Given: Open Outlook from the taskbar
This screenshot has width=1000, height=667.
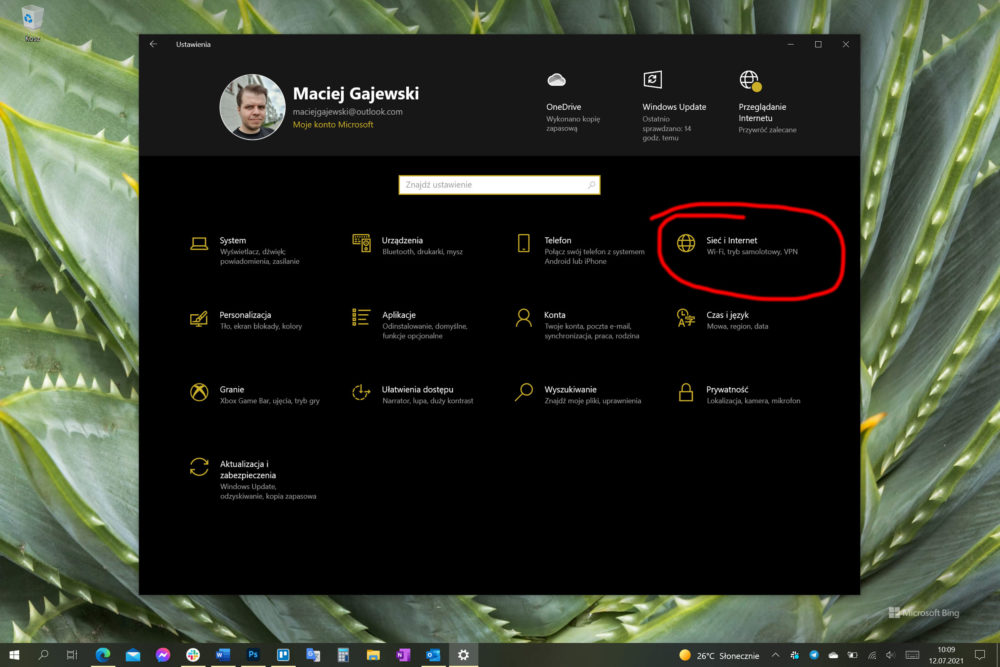Looking at the screenshot, I should coord(433,655).
